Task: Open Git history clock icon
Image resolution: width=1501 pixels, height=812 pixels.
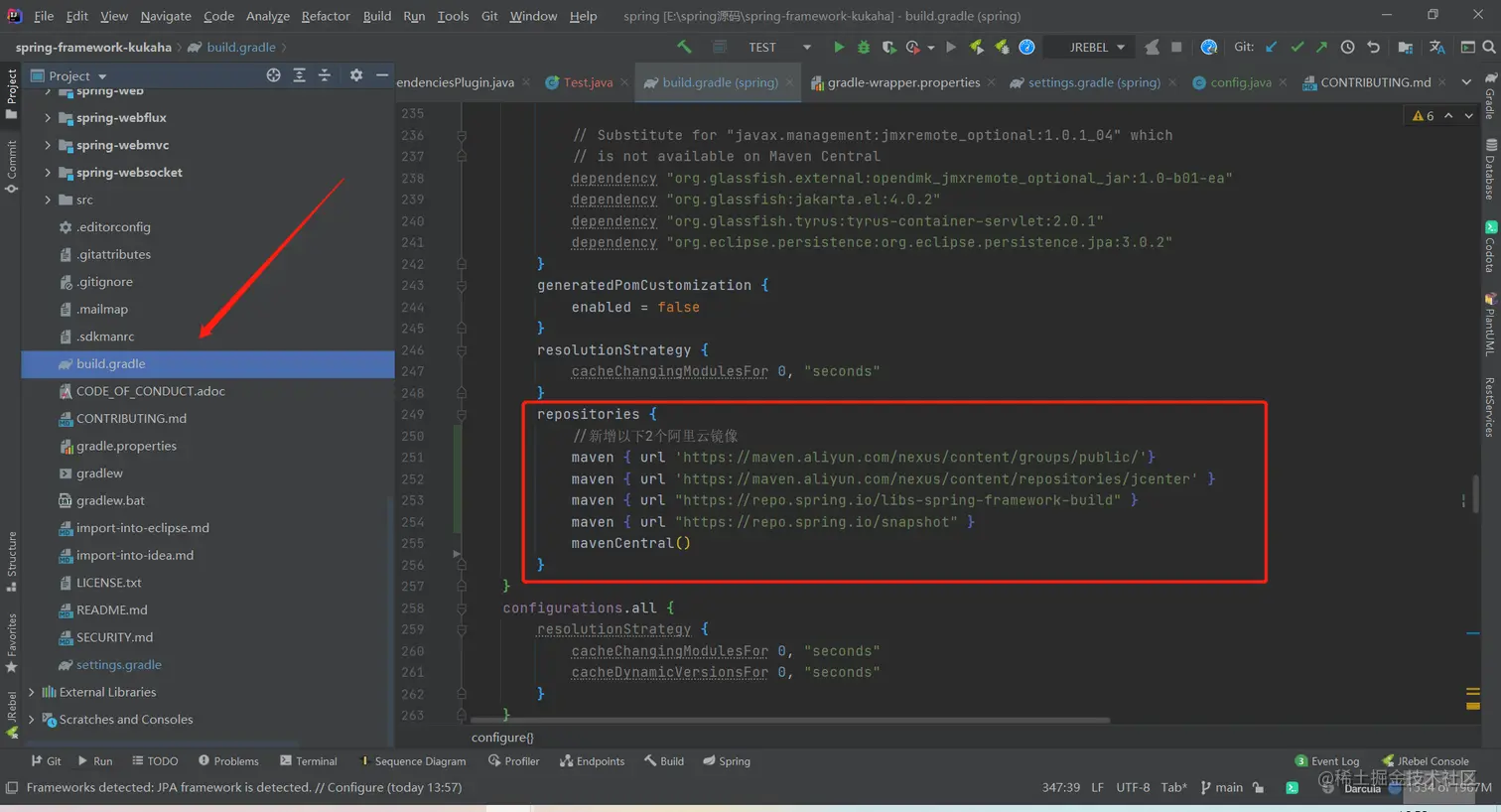Action: point(1347,47)
